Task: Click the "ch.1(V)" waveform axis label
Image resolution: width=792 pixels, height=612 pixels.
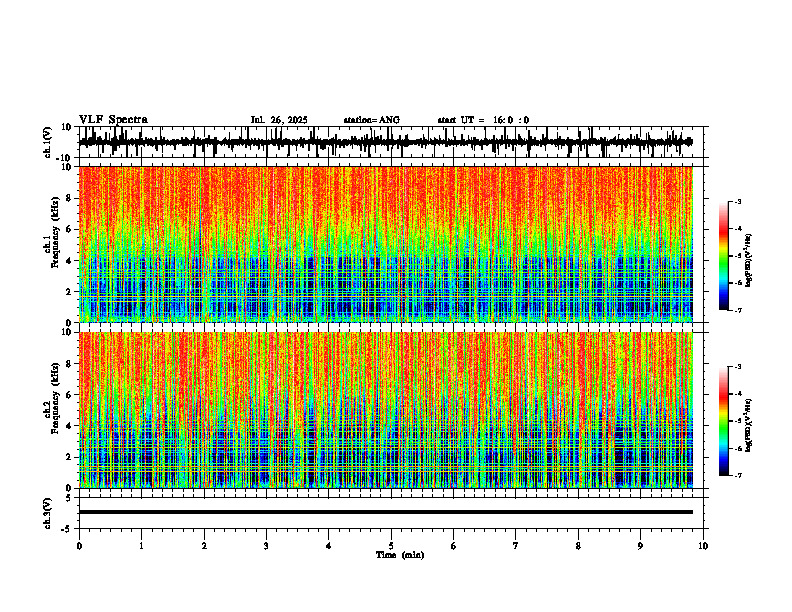Action: click(48, 142)
